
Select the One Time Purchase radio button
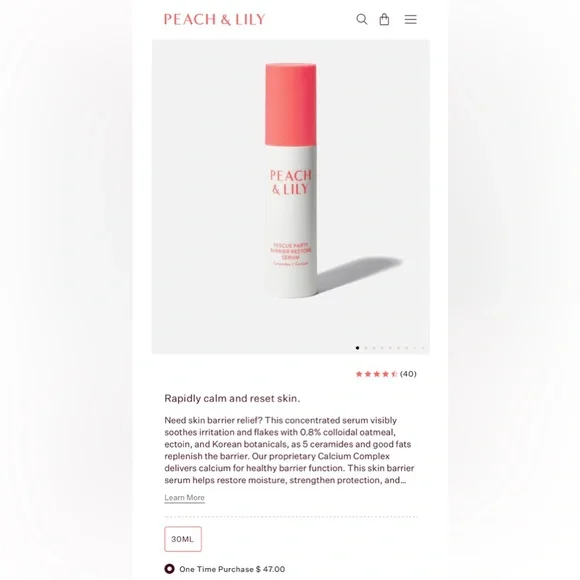pos(169,569)
